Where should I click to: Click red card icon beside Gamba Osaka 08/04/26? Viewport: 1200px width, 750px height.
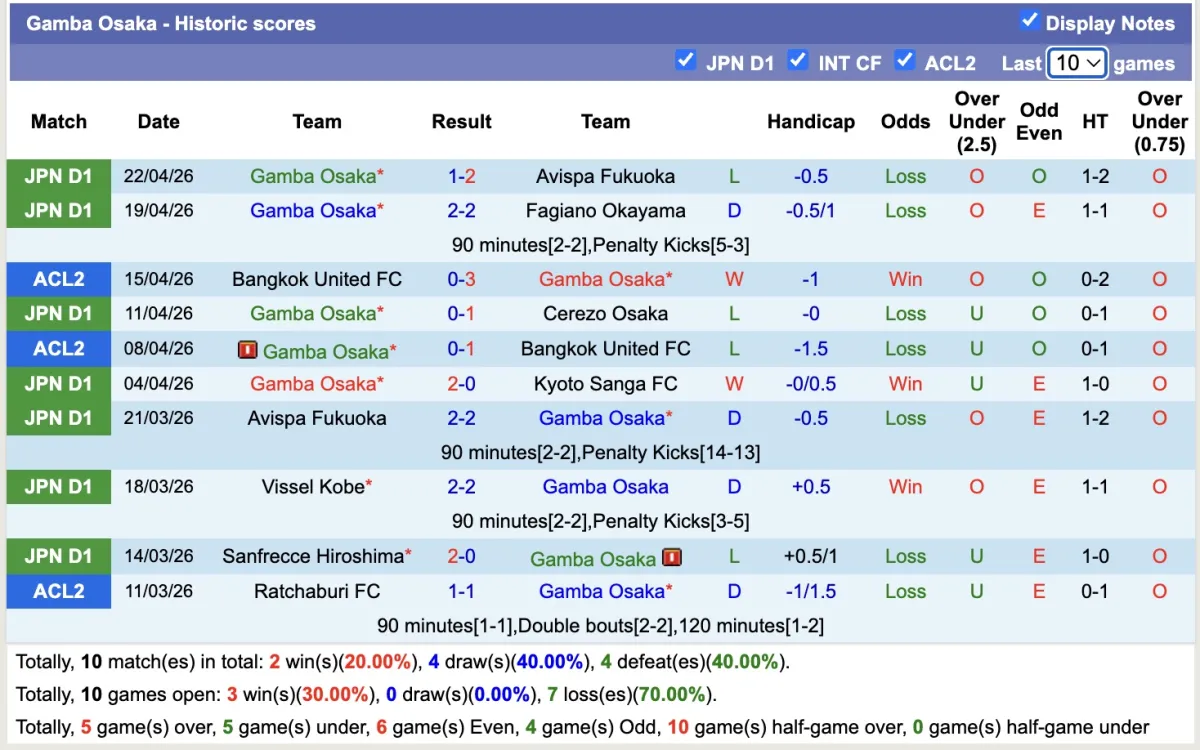coord(247,350)
